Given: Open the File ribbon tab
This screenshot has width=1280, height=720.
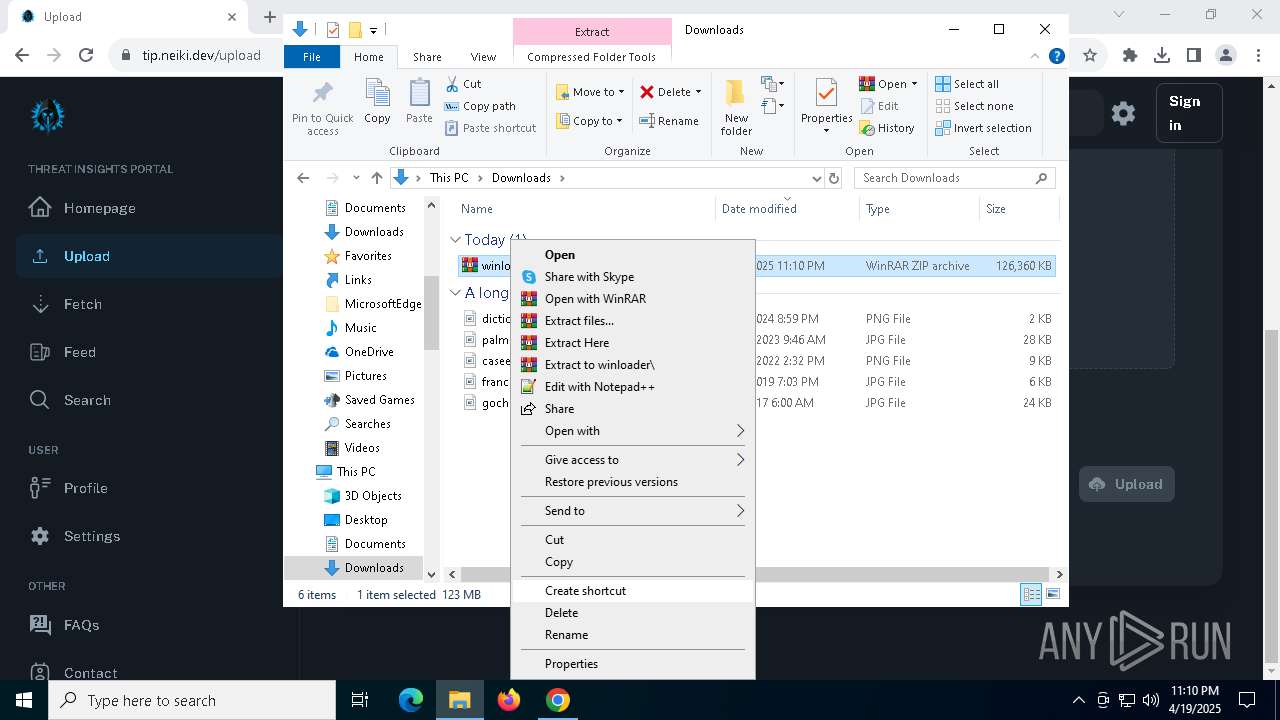Looking at the screenshot, I should [x=312, y=57].
